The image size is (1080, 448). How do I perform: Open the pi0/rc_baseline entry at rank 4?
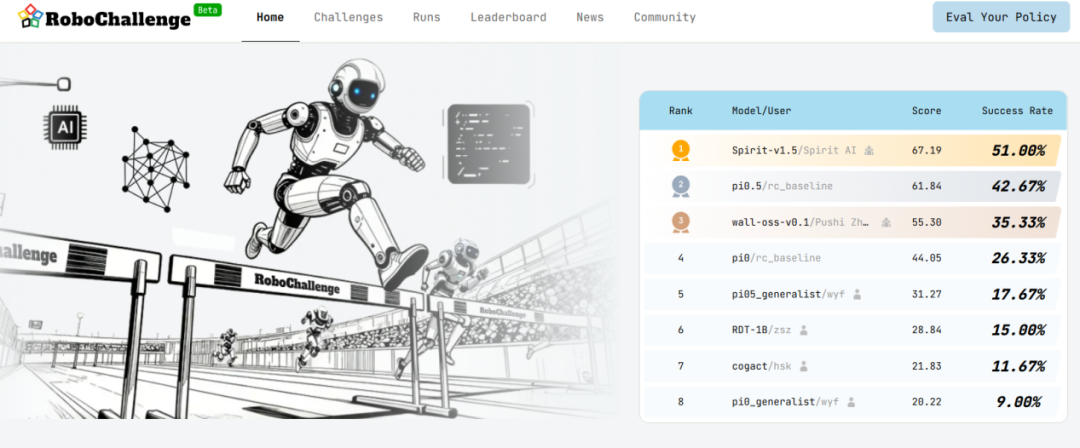tap(776, 258)
